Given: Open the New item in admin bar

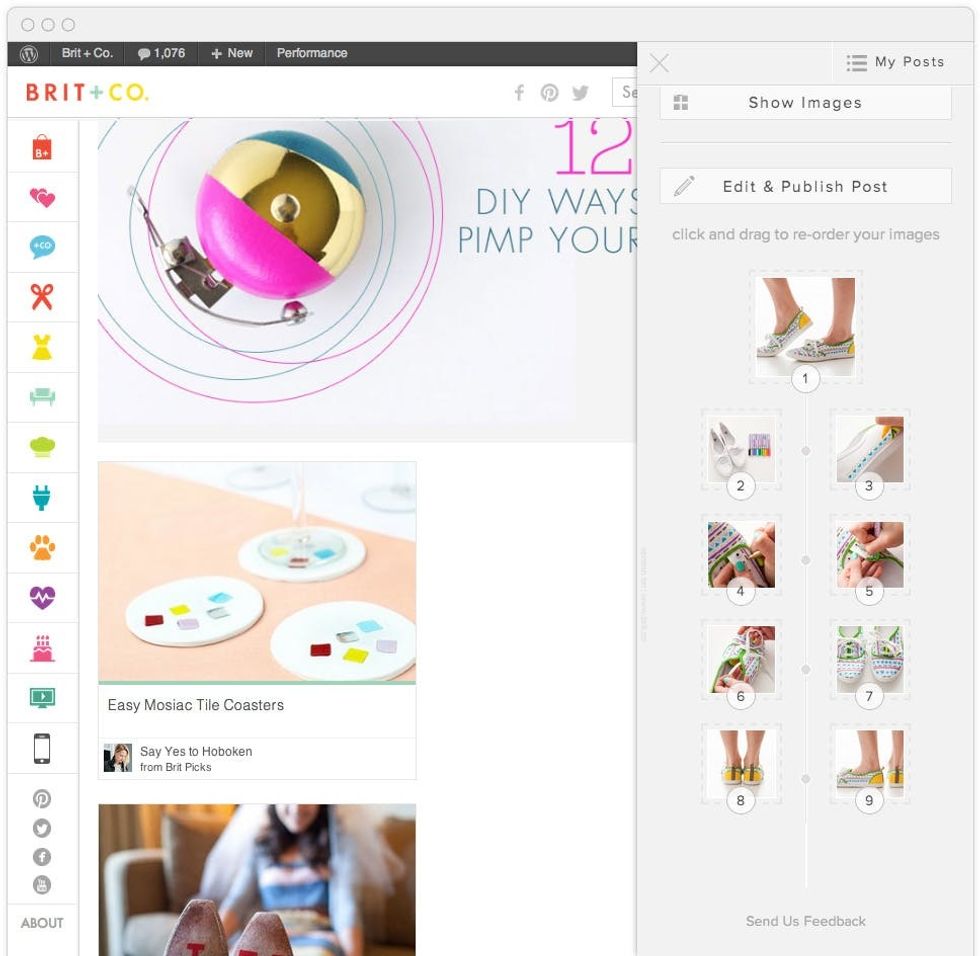Looking at the screenshot, I should (x=232, y=53).
